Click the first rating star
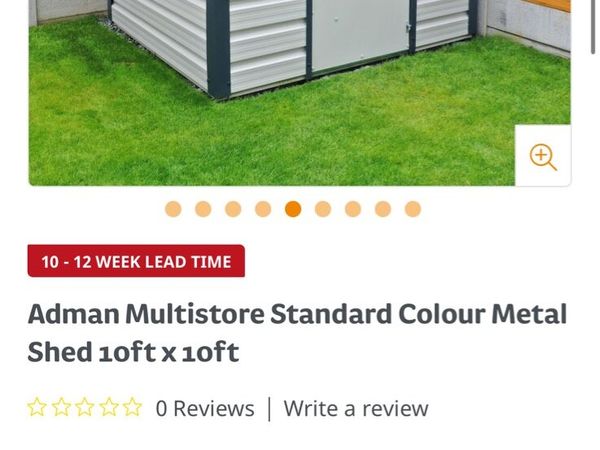This screenshot has height=450, width=600. pos(37,407)
